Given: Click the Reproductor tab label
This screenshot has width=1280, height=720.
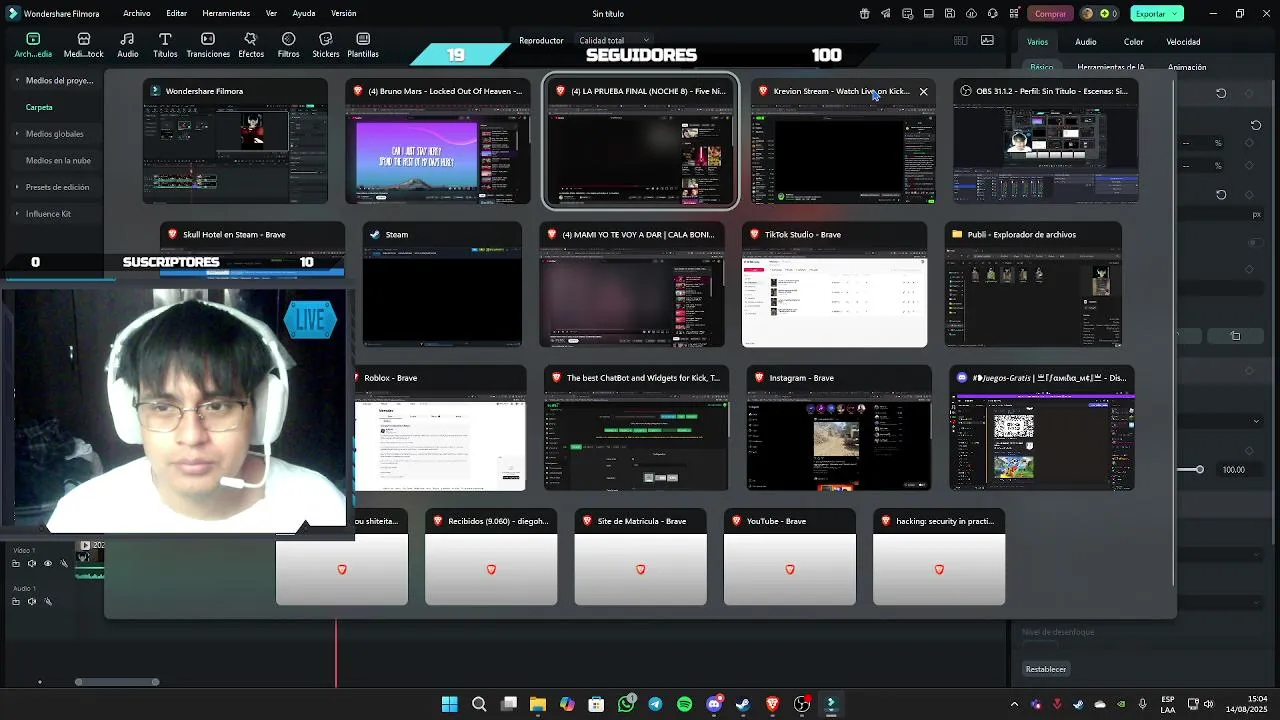Looking at the screenshot, I should pos(541,41).
